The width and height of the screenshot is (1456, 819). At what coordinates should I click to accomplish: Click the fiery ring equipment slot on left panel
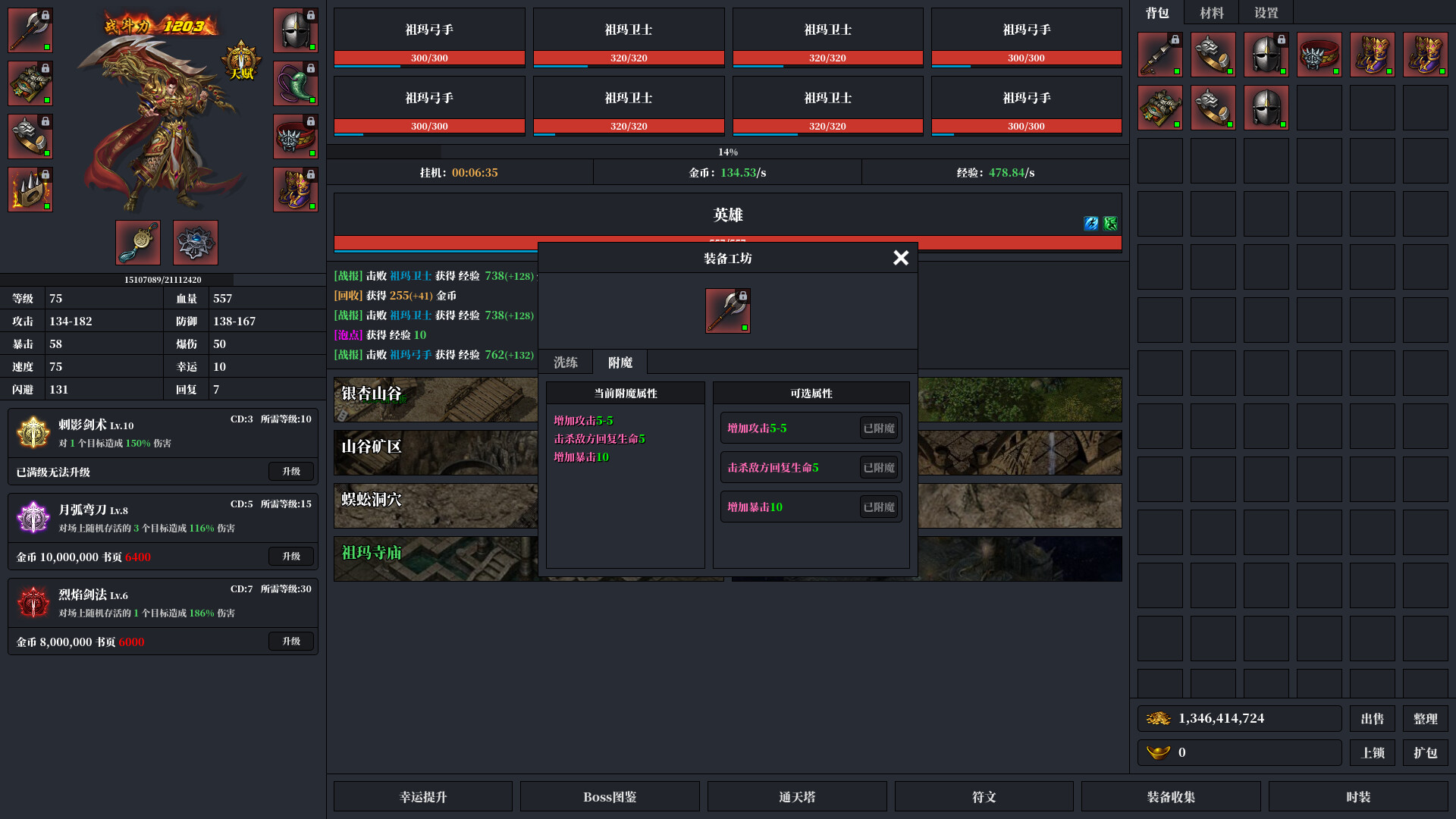click(30, 189)
